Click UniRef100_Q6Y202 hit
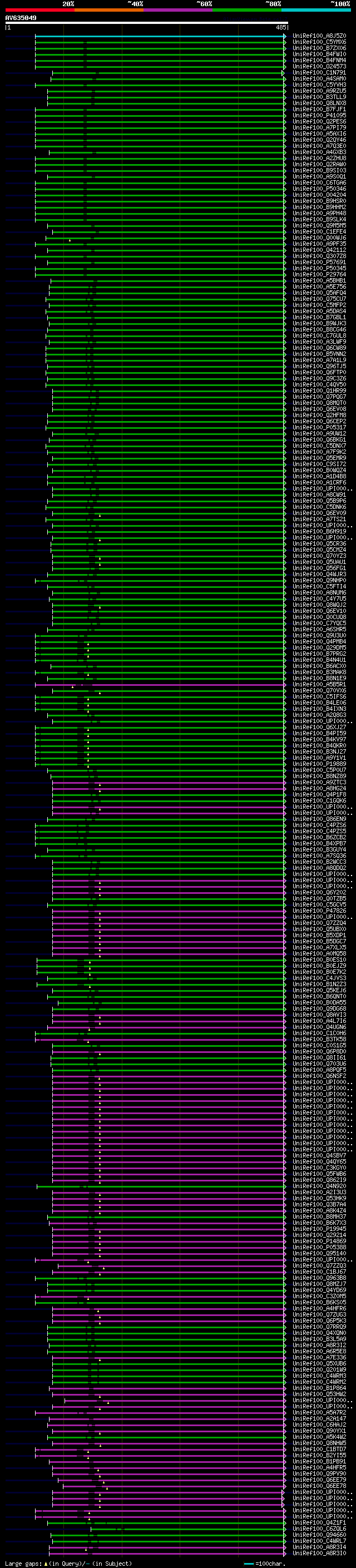The height and width of the screenshot is (1568, 356). pos(319,892)
